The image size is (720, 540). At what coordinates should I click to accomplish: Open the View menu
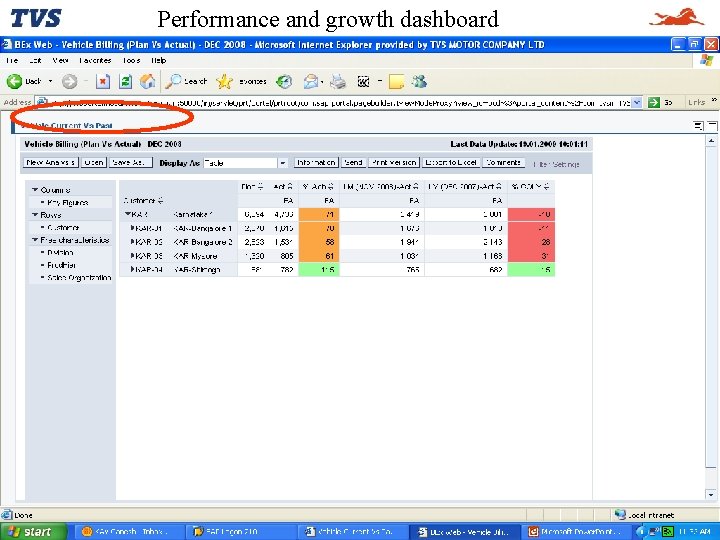(x=60, y=60)
